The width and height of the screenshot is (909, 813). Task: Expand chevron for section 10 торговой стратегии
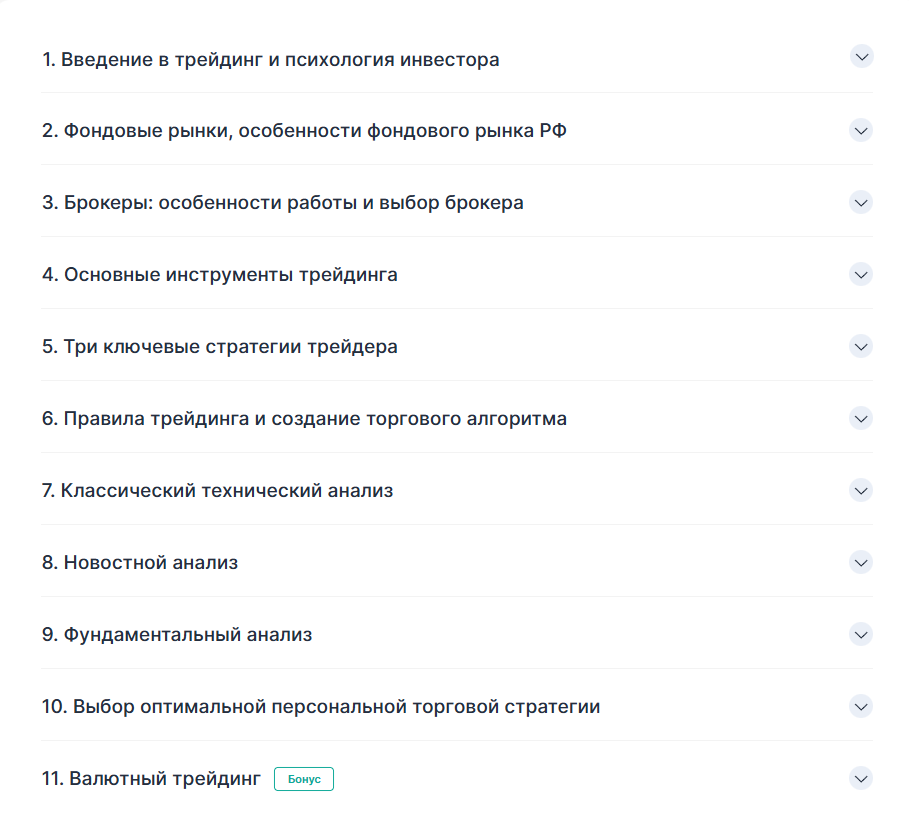pyautogui.click(x=861, y=706)
